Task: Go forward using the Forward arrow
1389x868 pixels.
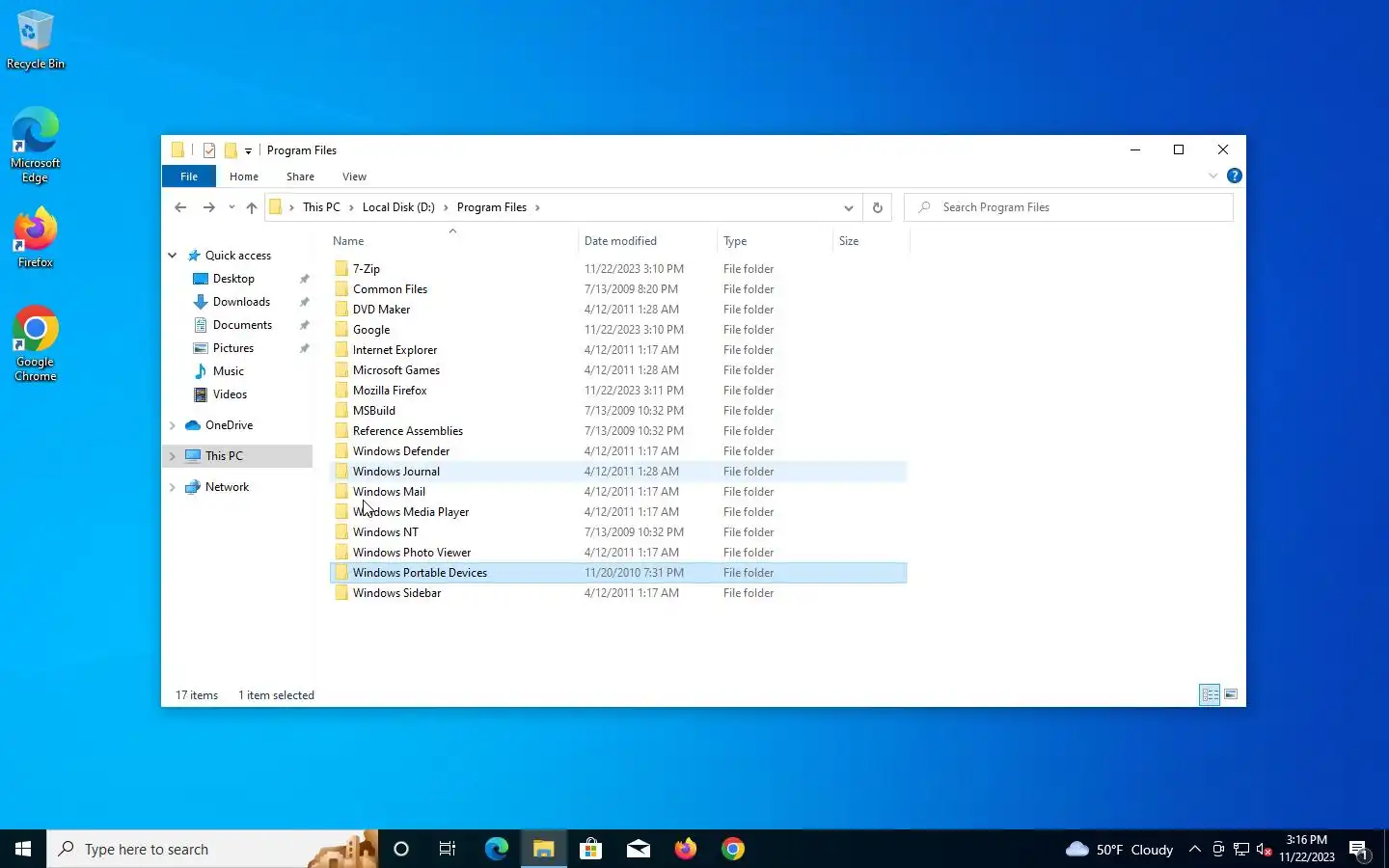Action: (208, 207)
